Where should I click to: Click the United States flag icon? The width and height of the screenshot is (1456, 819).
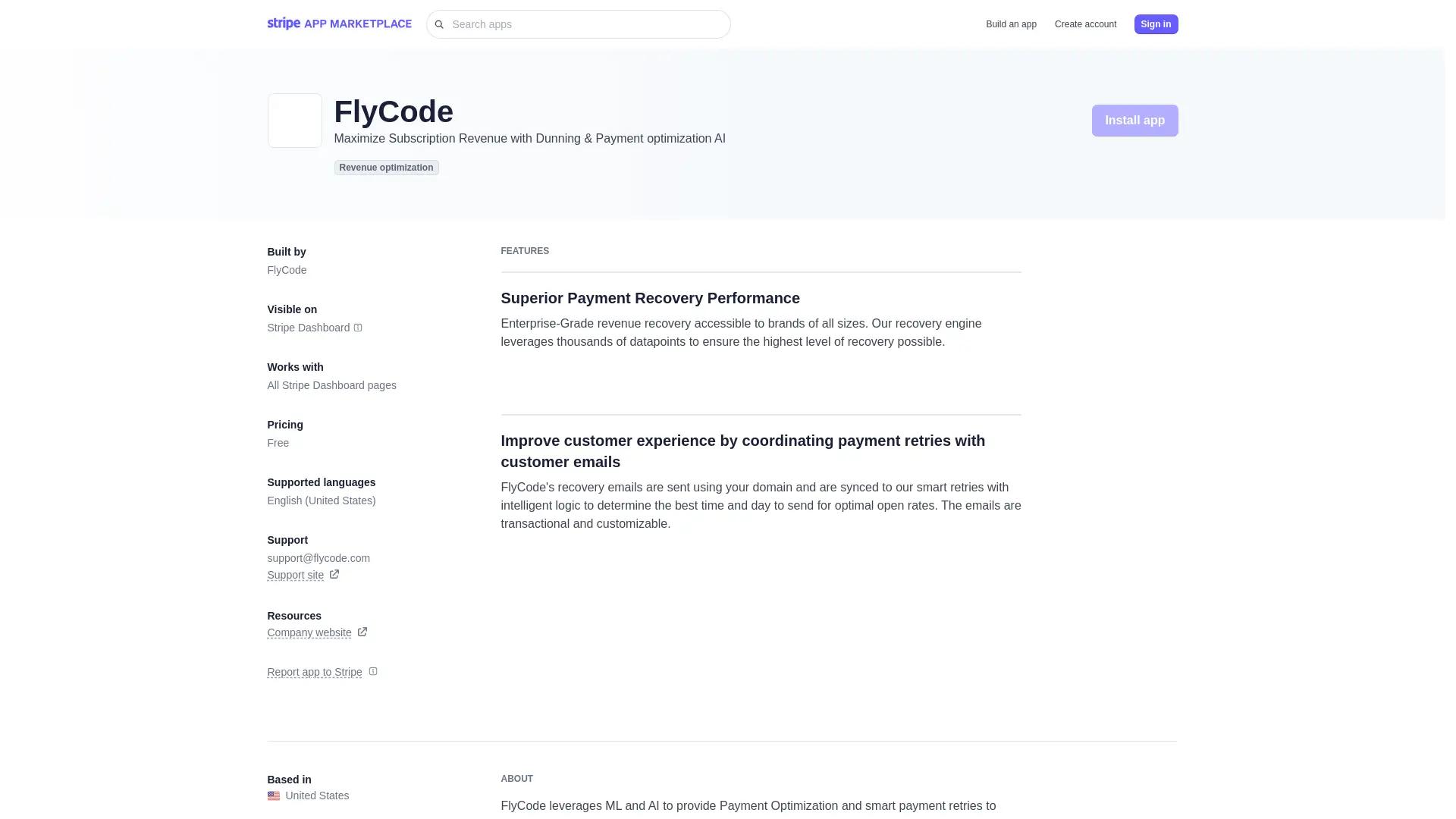tap(274, 795)
